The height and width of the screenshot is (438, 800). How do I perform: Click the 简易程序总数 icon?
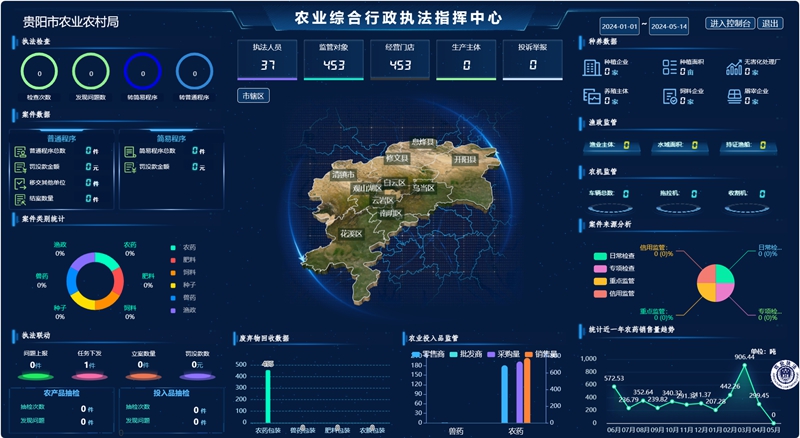coord(130,152)
